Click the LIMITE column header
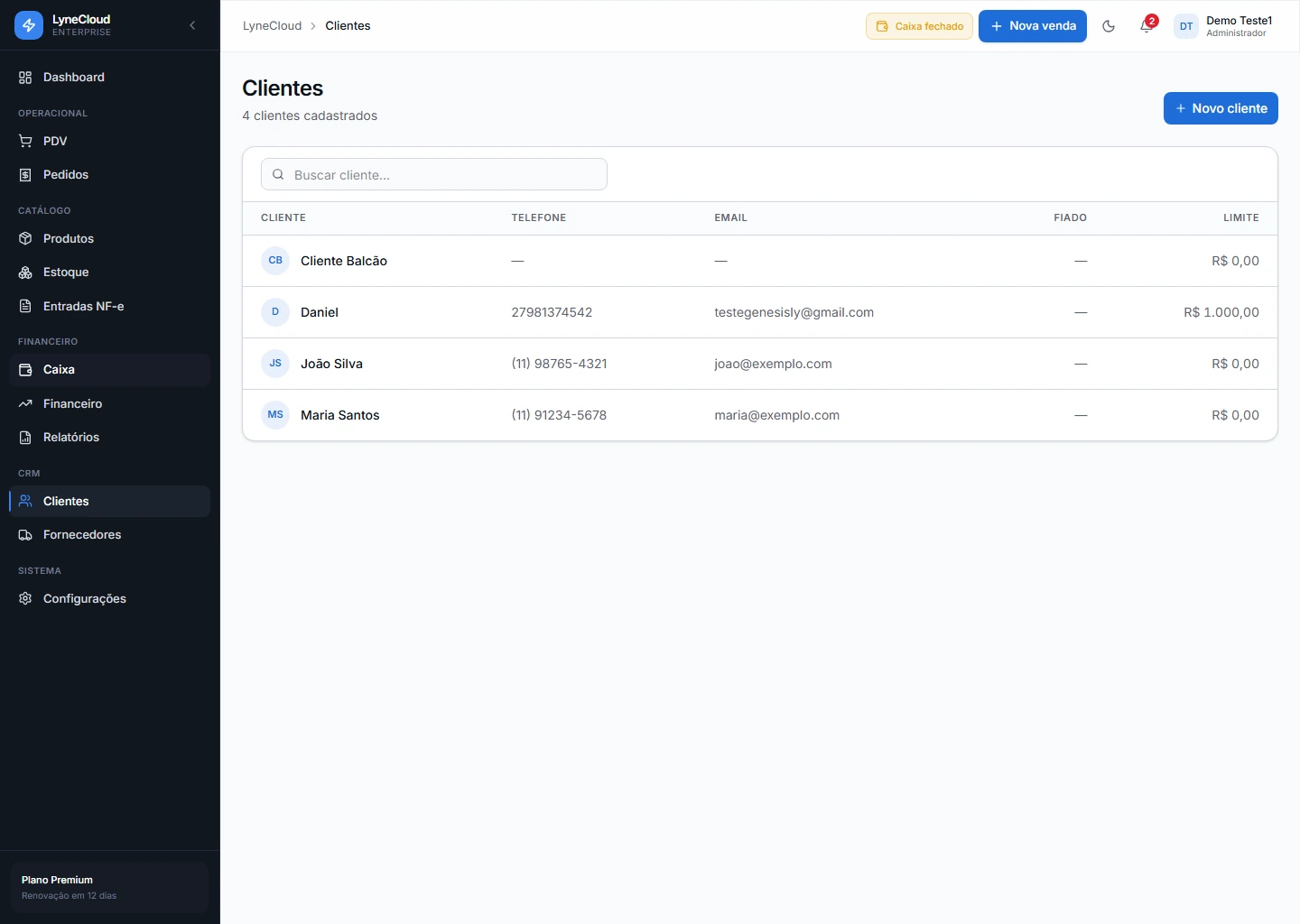Screen dimensions: 1300x924 [x=1241, y=217]
